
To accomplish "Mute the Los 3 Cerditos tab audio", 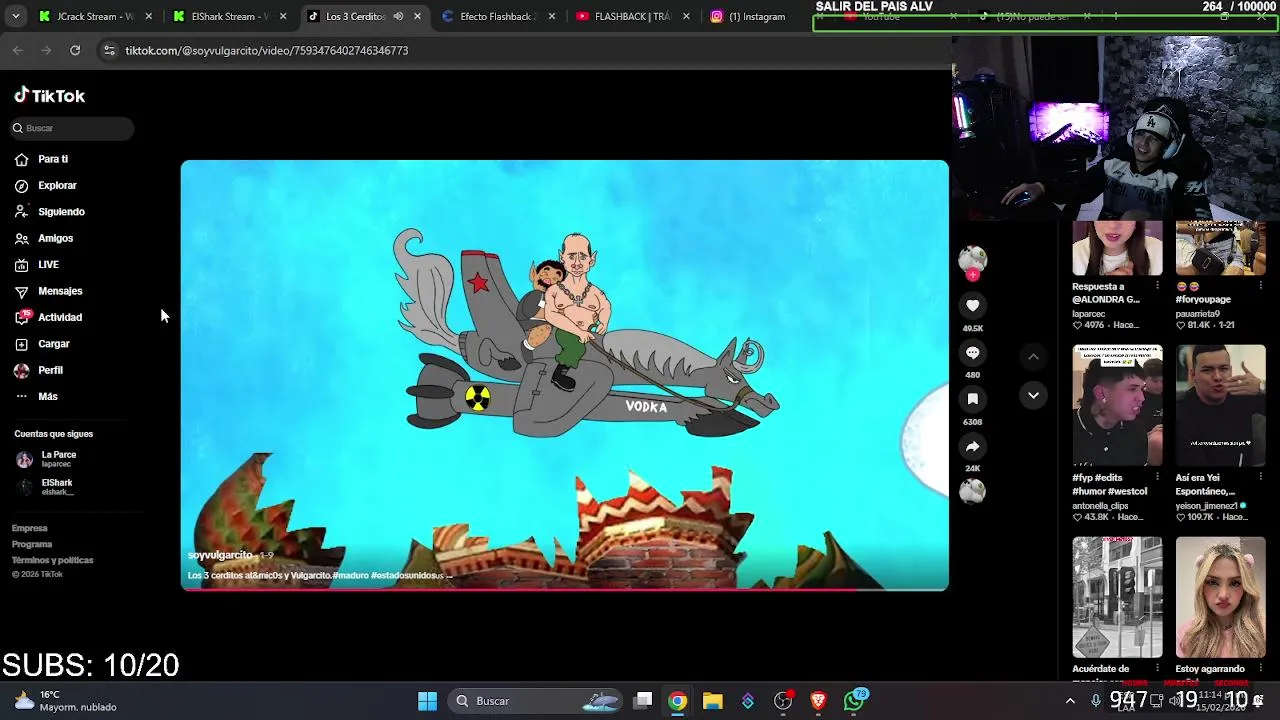I will pyautogui.click(x=398, y=16).
